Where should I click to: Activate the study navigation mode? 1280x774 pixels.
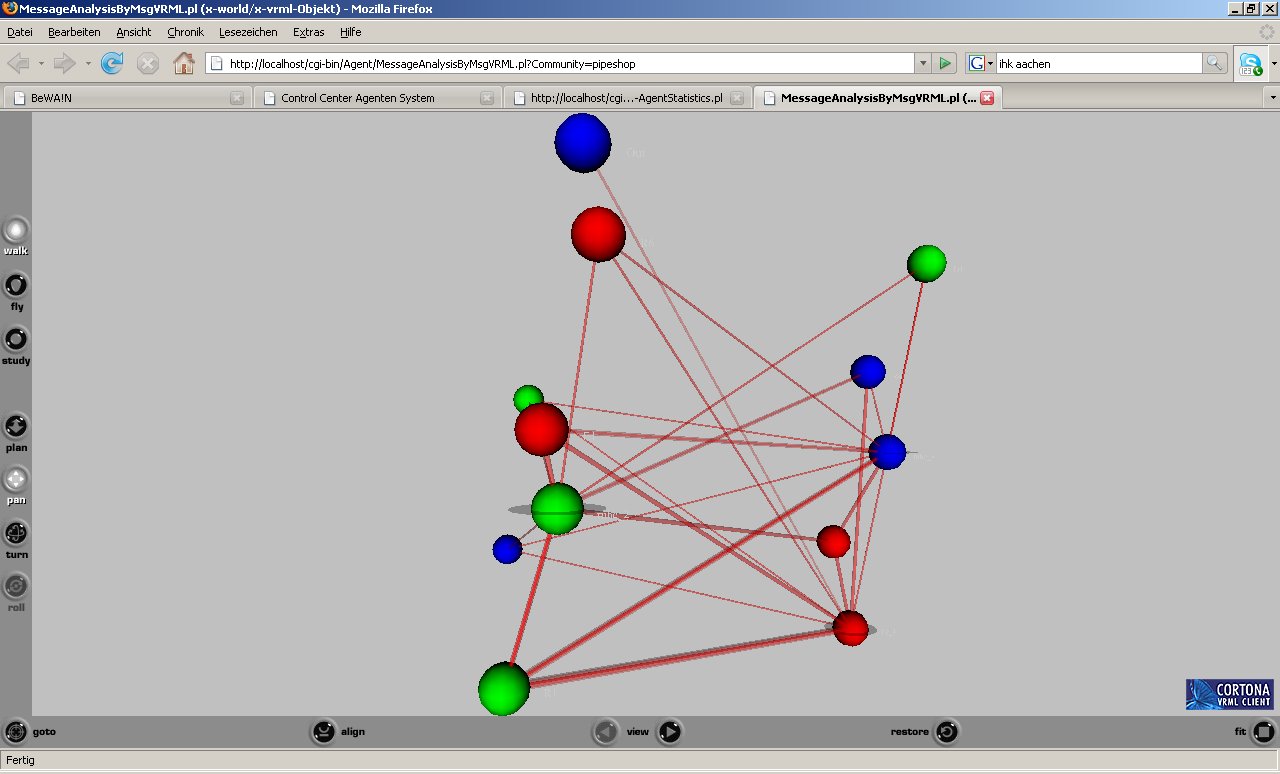(x=16, y=340)
